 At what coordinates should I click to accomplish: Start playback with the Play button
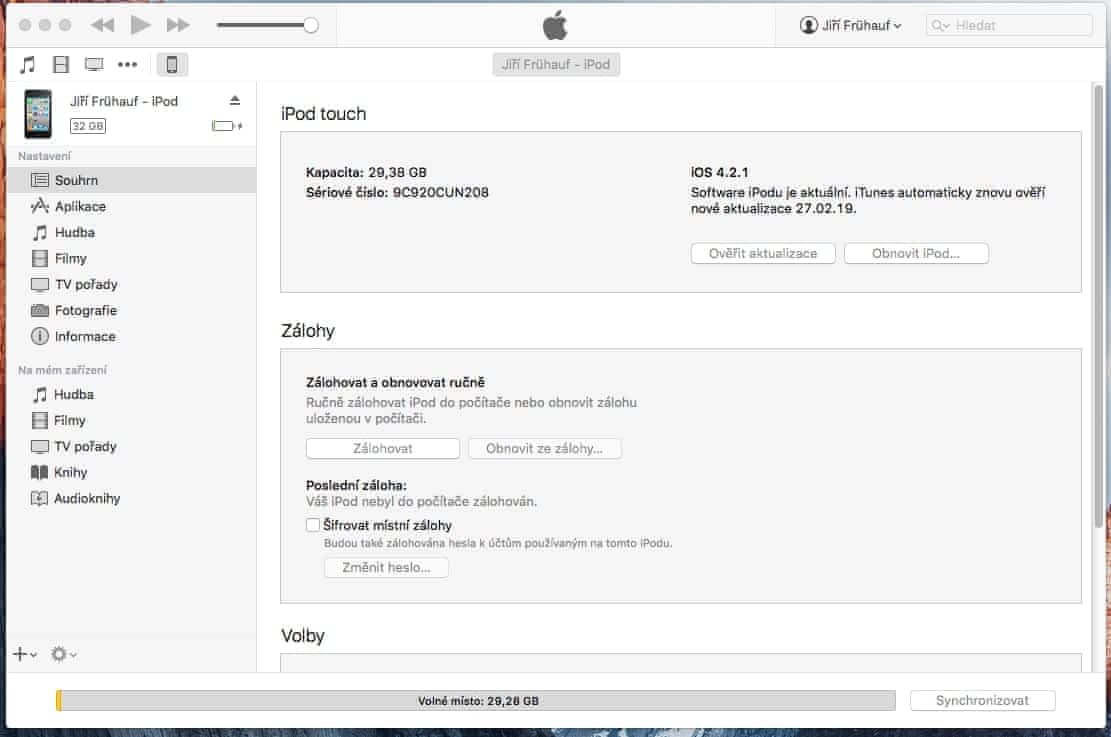pos(140,26)
